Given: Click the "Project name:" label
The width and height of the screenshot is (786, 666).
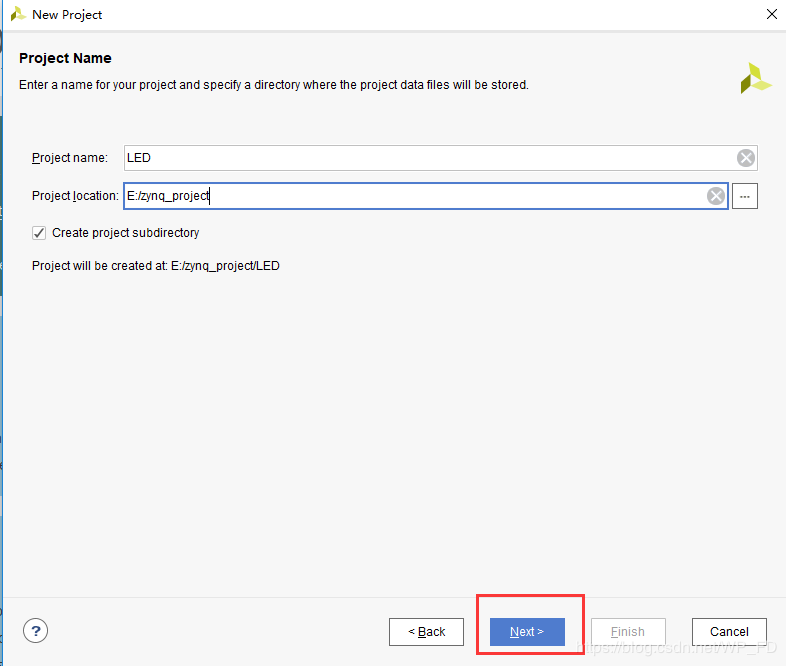Looking at the screenshot, I should tap(70, 158).
